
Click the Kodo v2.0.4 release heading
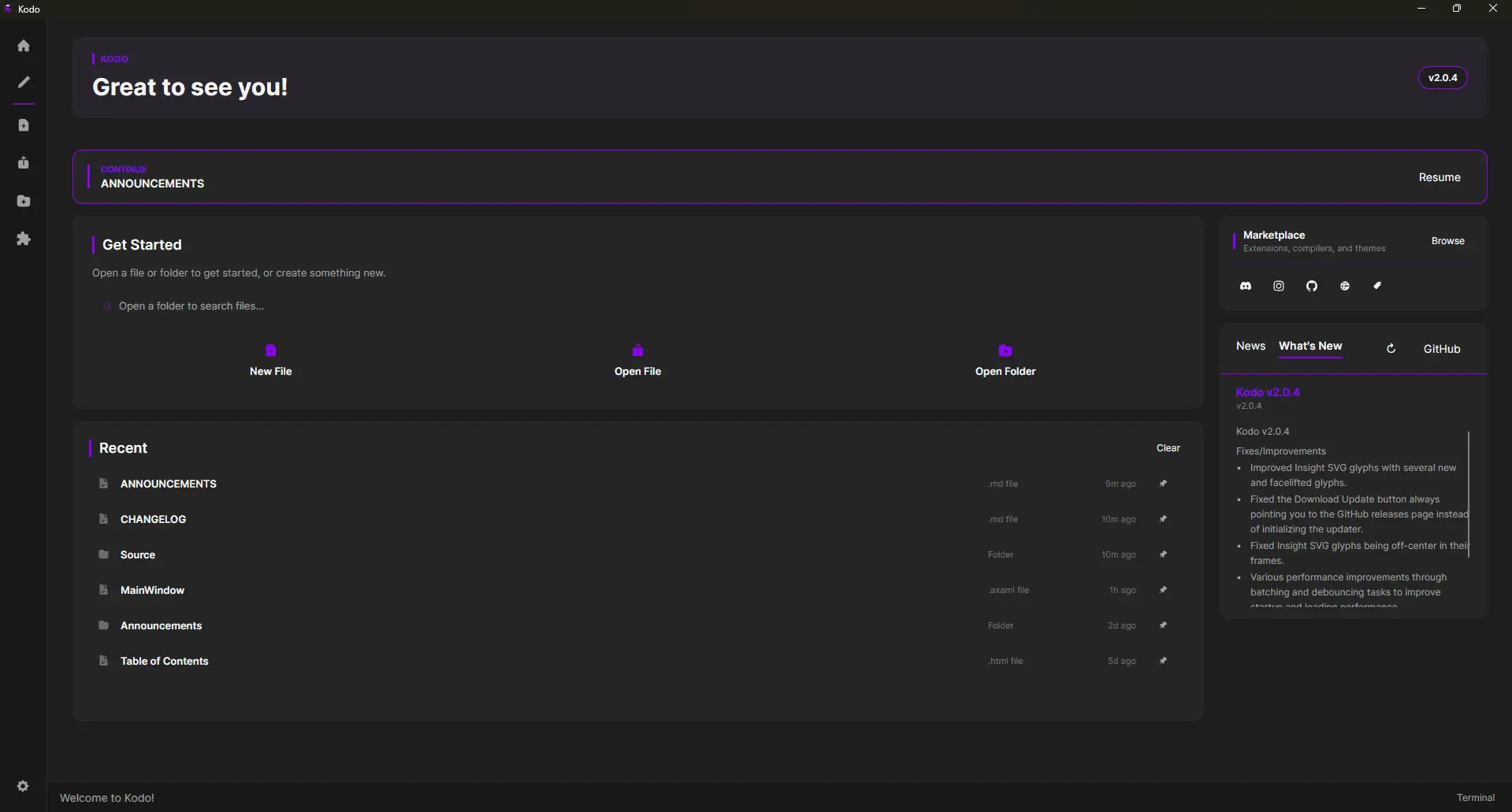[1268, 392]
